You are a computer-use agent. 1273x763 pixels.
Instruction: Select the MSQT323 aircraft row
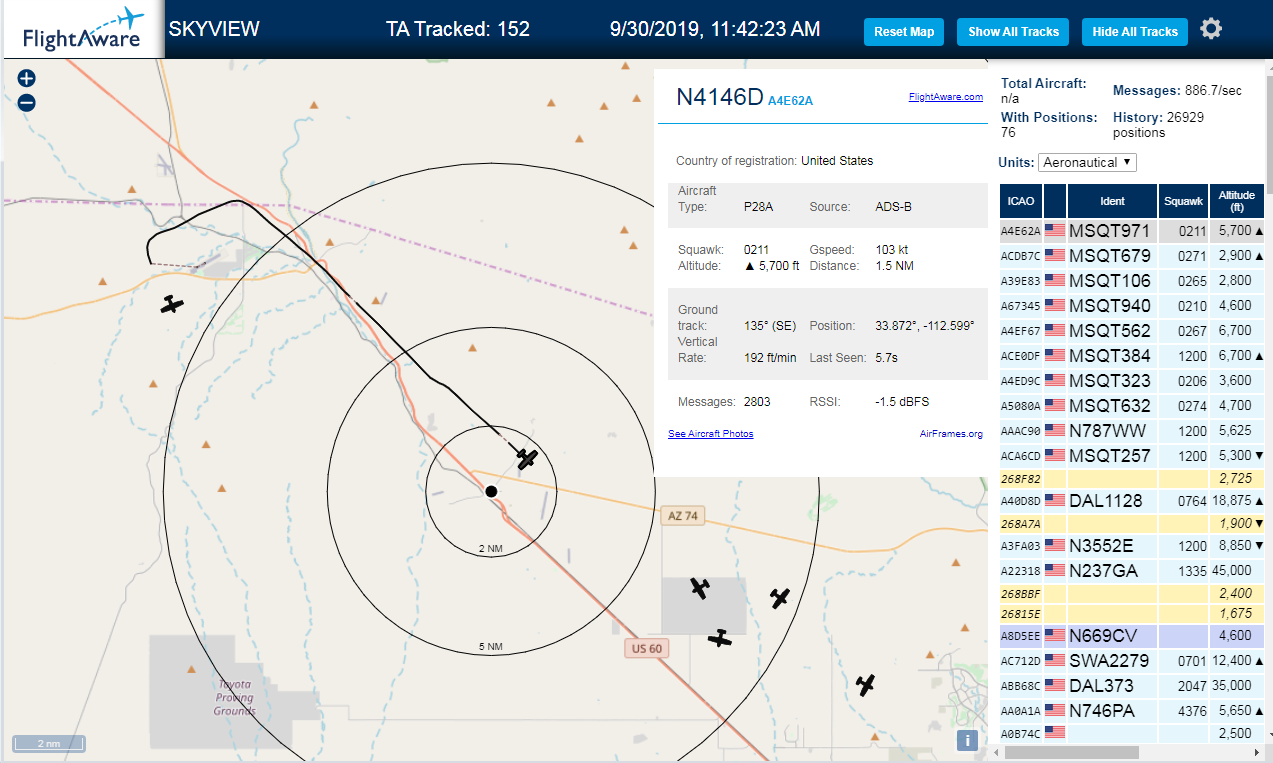[1133, 381]
